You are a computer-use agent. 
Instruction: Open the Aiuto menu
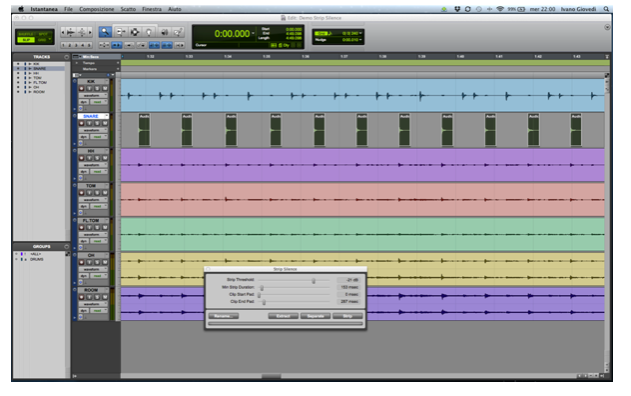pyautogui.click(x=175, y=9)
